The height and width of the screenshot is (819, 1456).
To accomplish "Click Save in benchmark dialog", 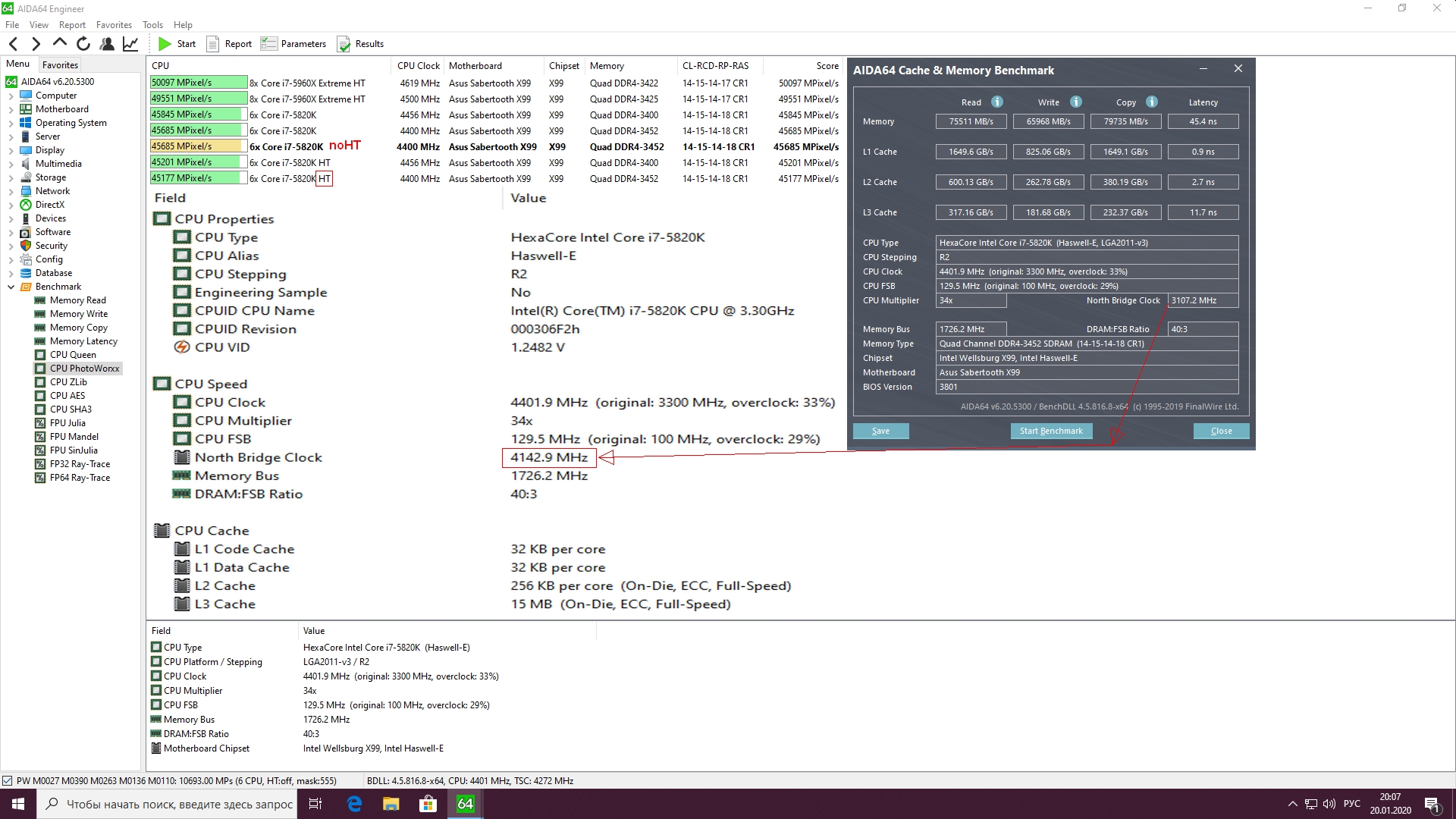I will click(880, 431).
